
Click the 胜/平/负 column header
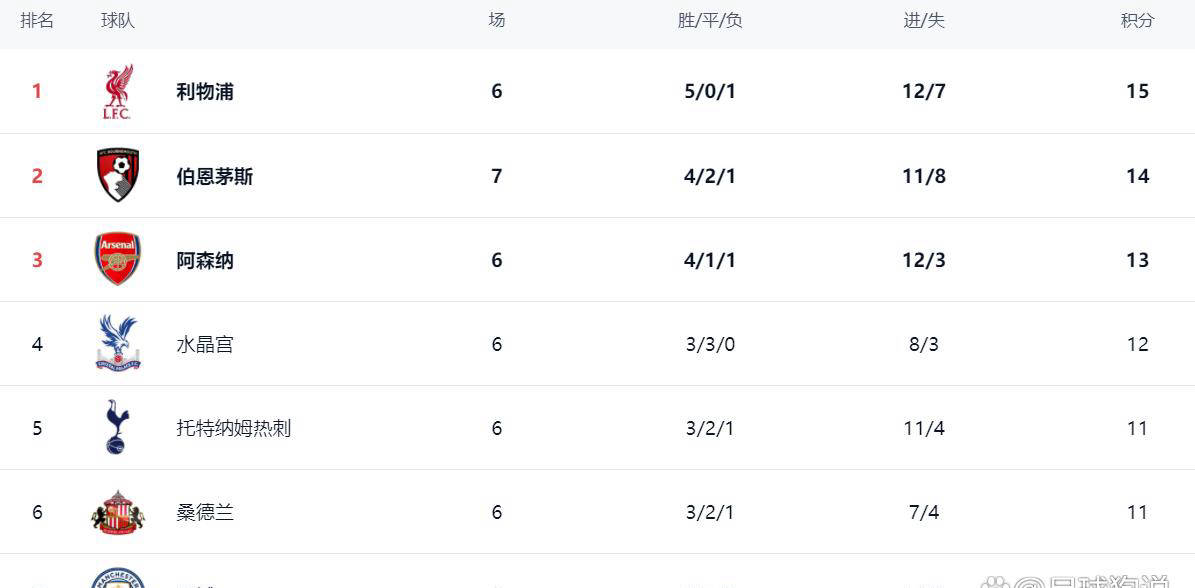tap(710, 21)
